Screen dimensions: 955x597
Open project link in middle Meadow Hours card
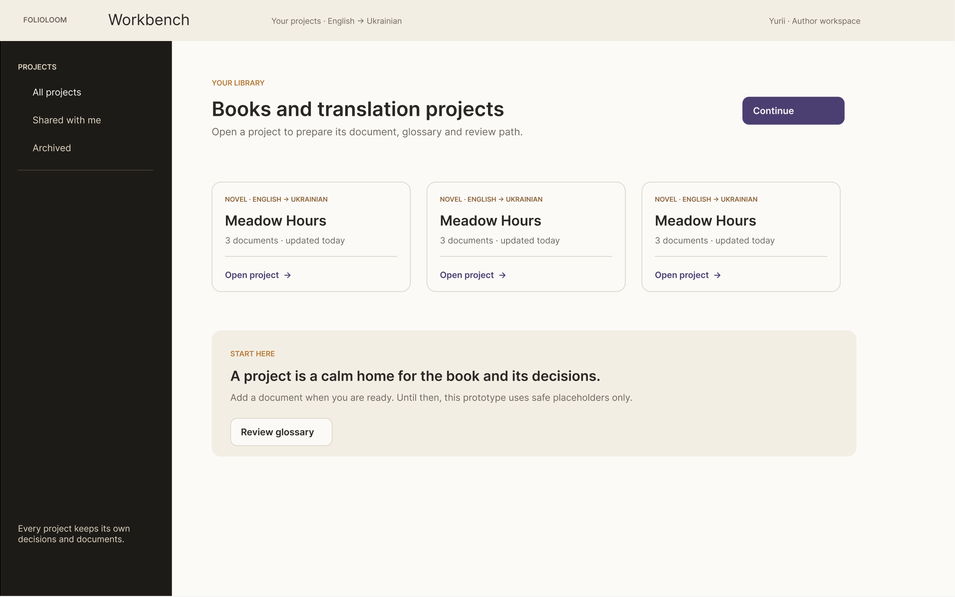[x=473, y=275]
